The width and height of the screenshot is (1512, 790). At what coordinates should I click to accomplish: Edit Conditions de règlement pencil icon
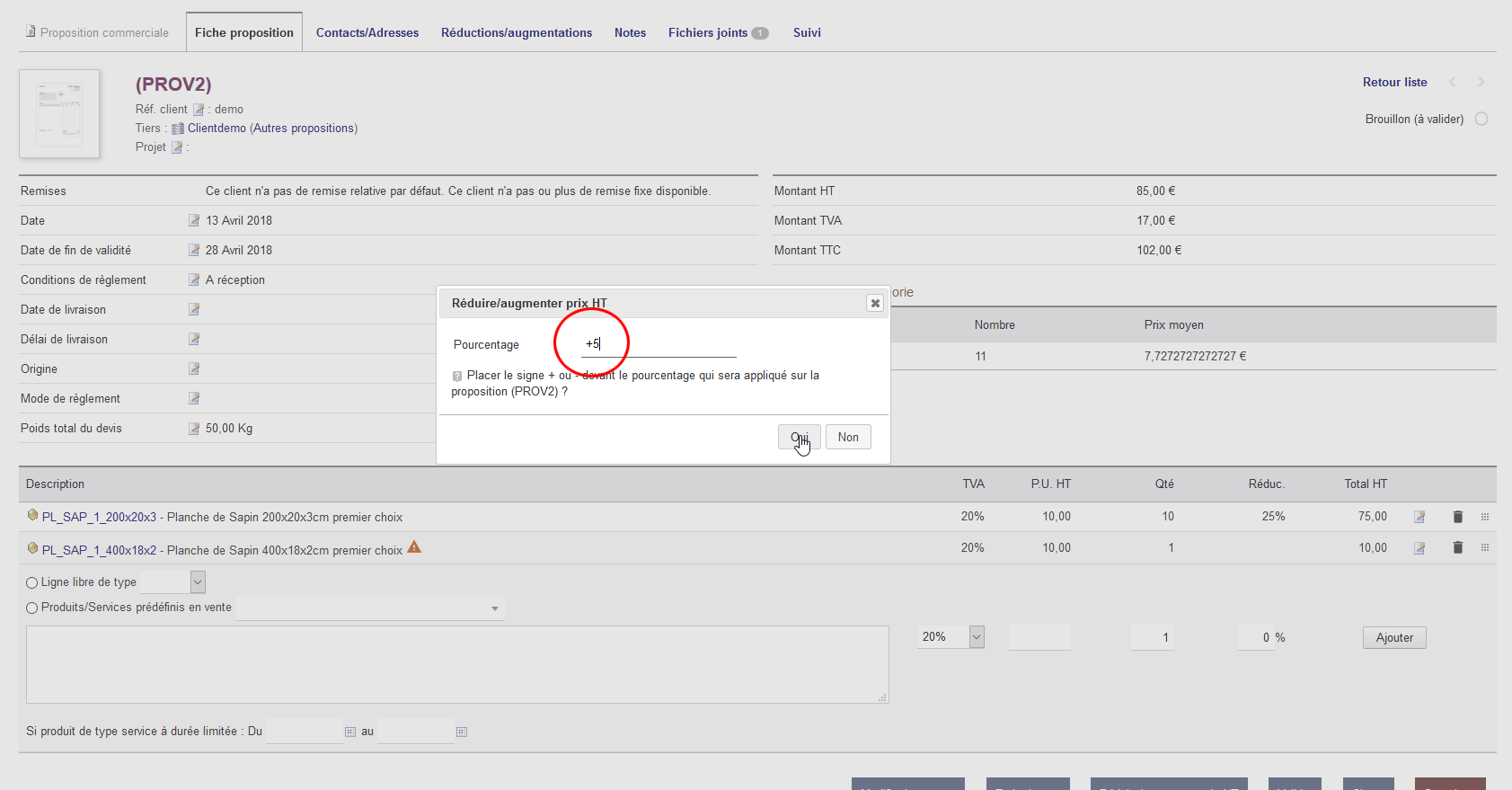pos(194,280)
